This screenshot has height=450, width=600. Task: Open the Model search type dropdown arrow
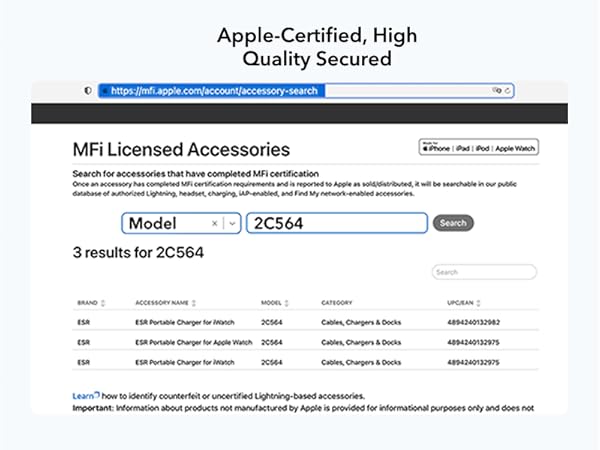tap(232, 223)
